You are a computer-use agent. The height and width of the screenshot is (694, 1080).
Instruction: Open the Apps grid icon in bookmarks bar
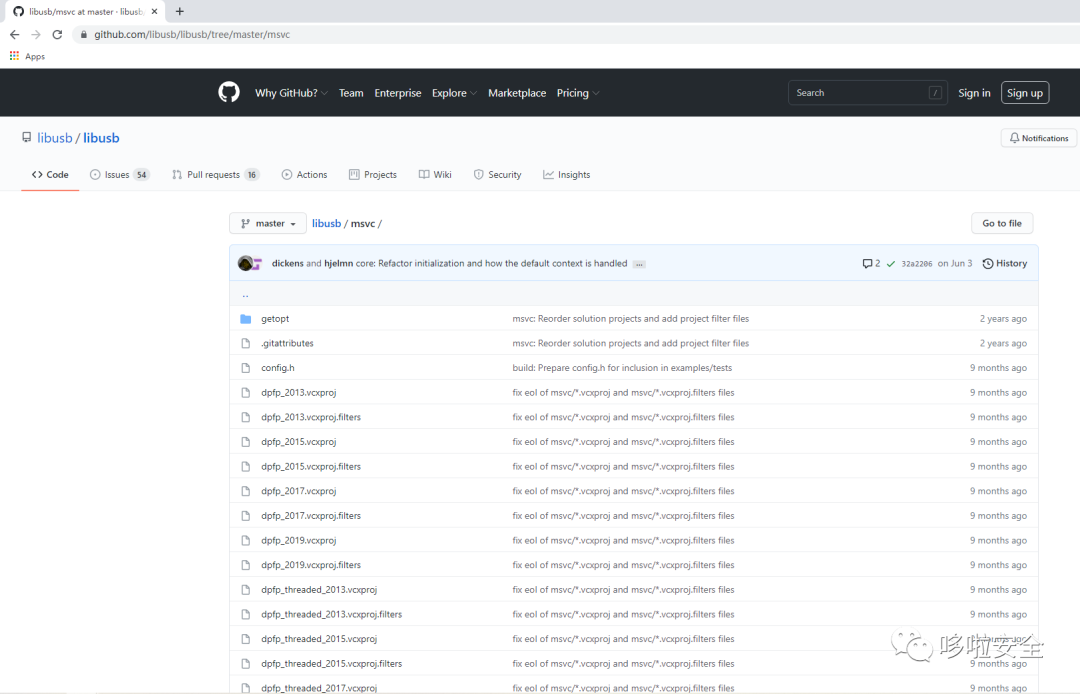tap(14, 56)
